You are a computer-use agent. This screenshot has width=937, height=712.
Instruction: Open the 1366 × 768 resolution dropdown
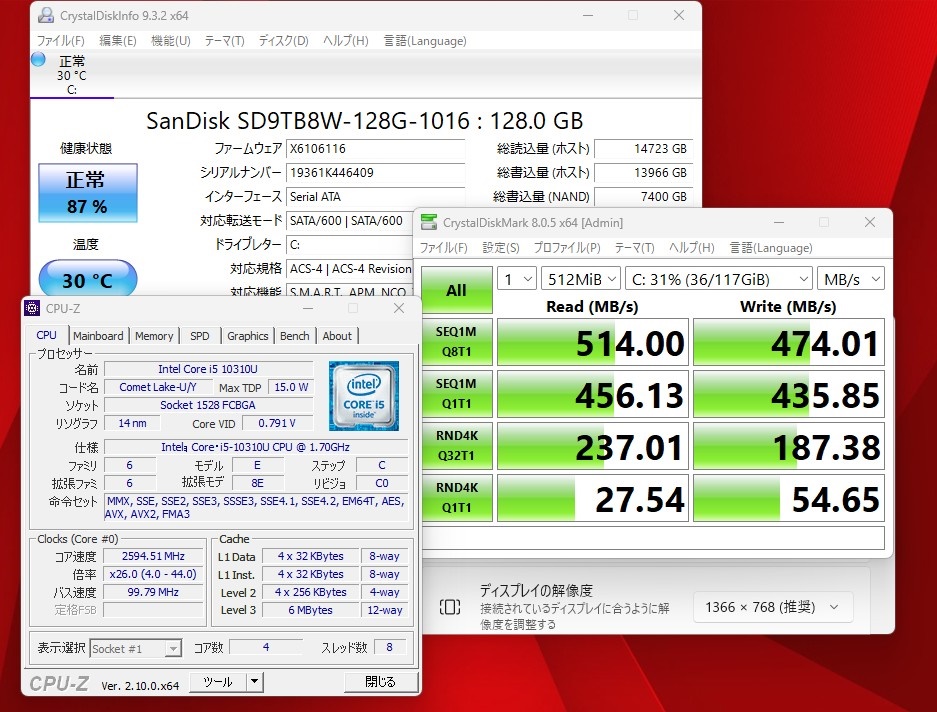click(773, 607)
